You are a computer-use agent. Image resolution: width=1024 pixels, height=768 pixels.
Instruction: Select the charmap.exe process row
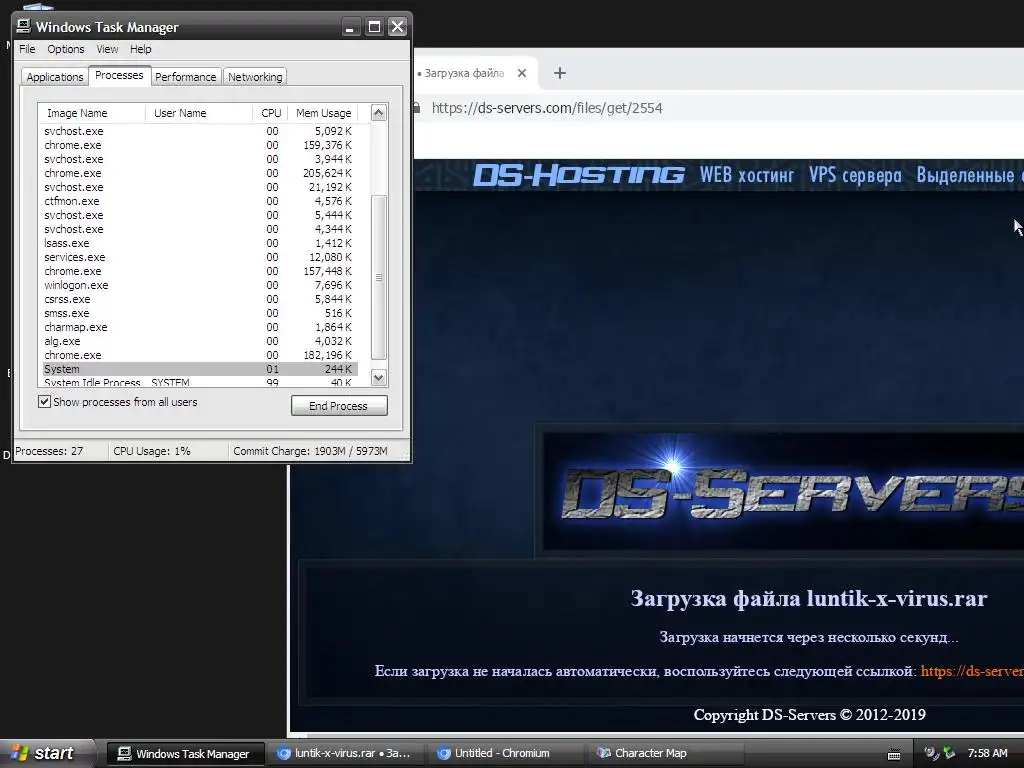pyautogui.click(x=200, y=327)
